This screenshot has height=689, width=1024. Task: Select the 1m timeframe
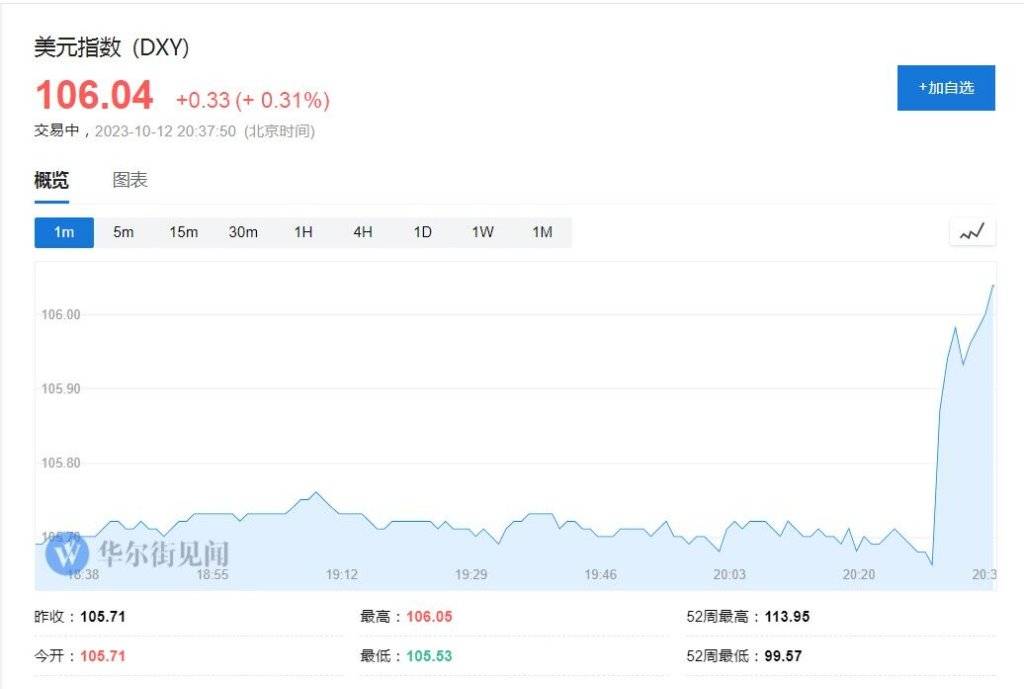64,232
